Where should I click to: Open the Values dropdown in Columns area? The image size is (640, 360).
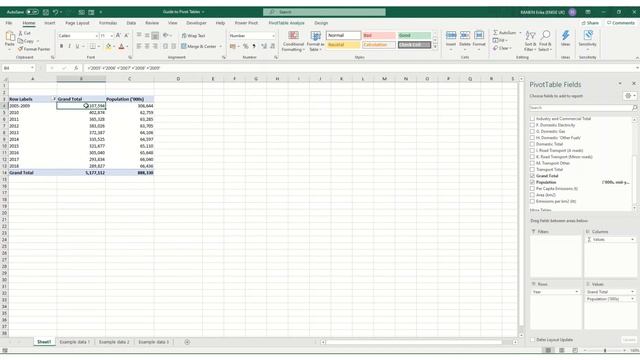[632, 240]
